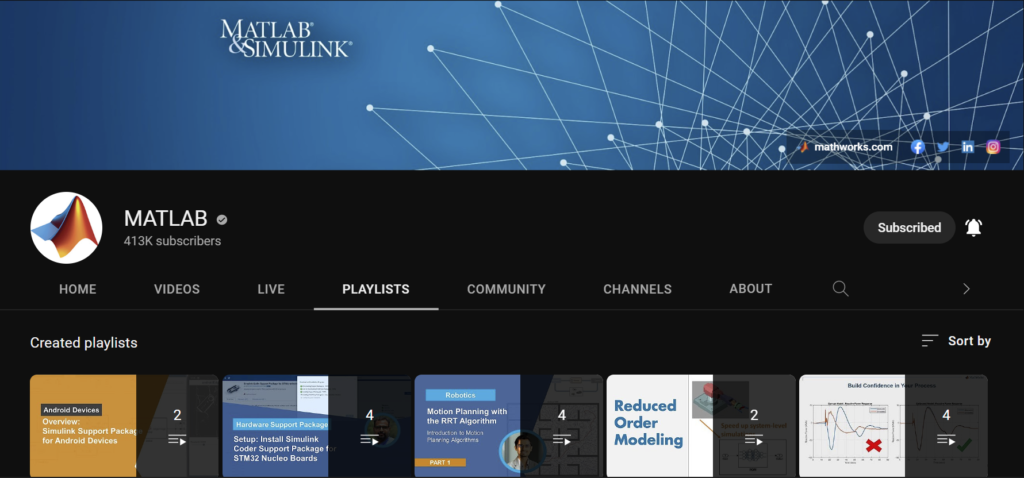Click the playlist icon on Build Confidence thumbnail

pos(946,439)
